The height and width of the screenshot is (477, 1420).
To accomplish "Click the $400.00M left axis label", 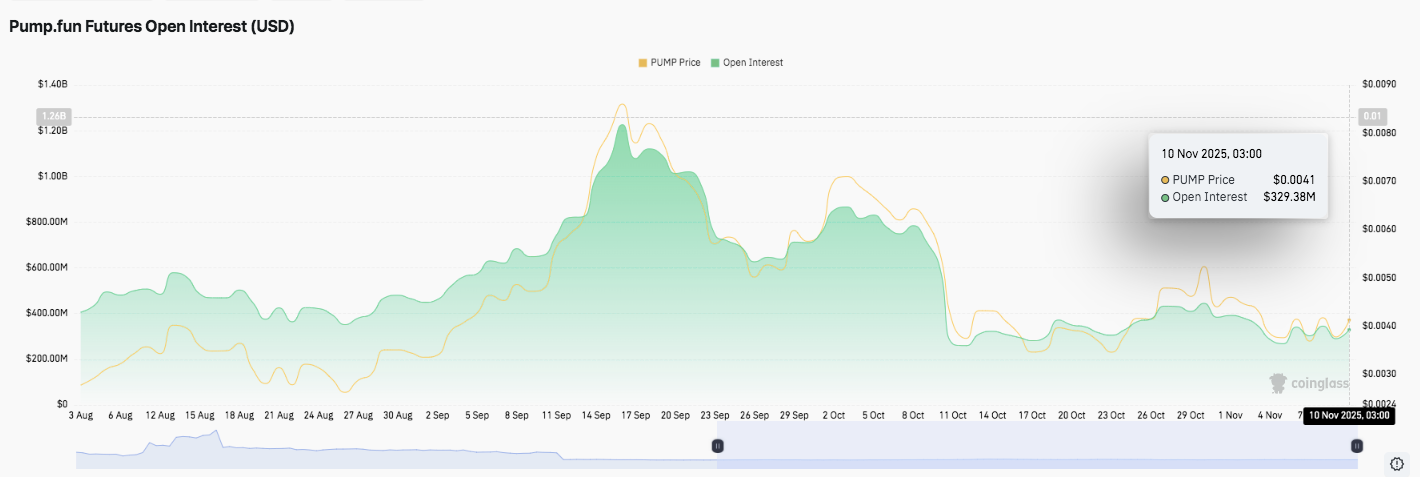I will 46,313.
